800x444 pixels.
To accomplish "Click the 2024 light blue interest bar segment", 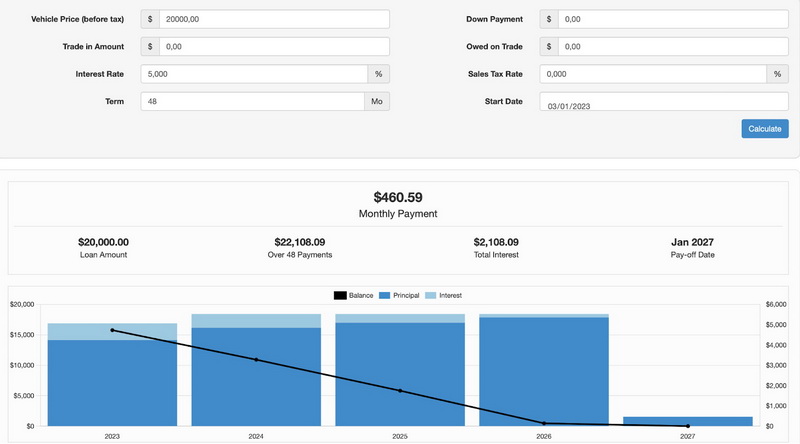I will tap(256, 321).
